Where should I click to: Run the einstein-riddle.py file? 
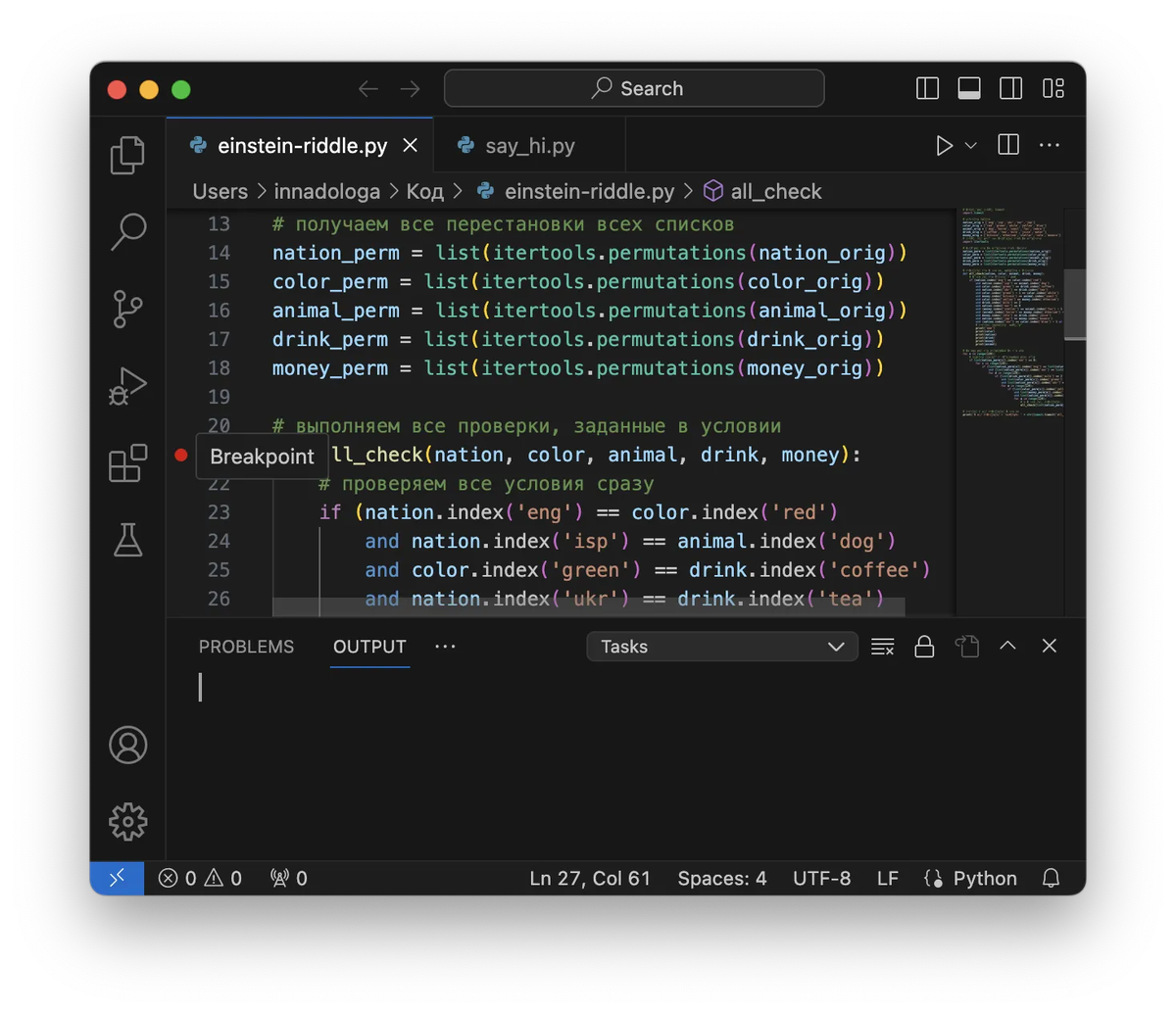pyautogui.click(x=944, y=145)
